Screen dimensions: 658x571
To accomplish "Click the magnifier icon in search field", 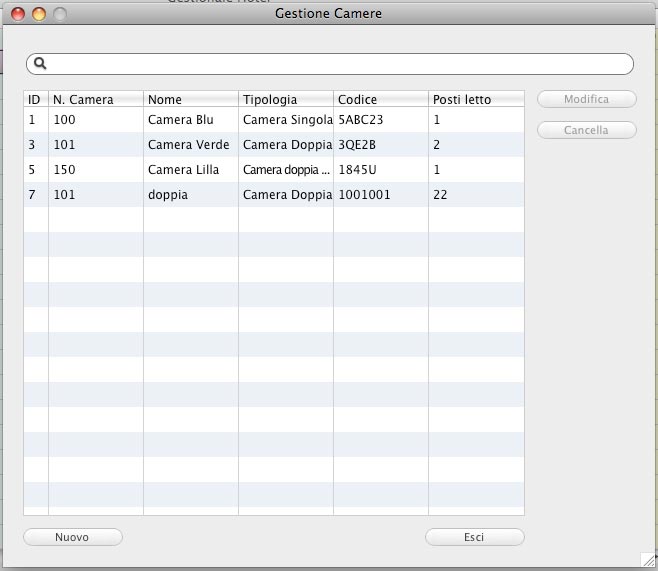I will click(x=40, y=63).
